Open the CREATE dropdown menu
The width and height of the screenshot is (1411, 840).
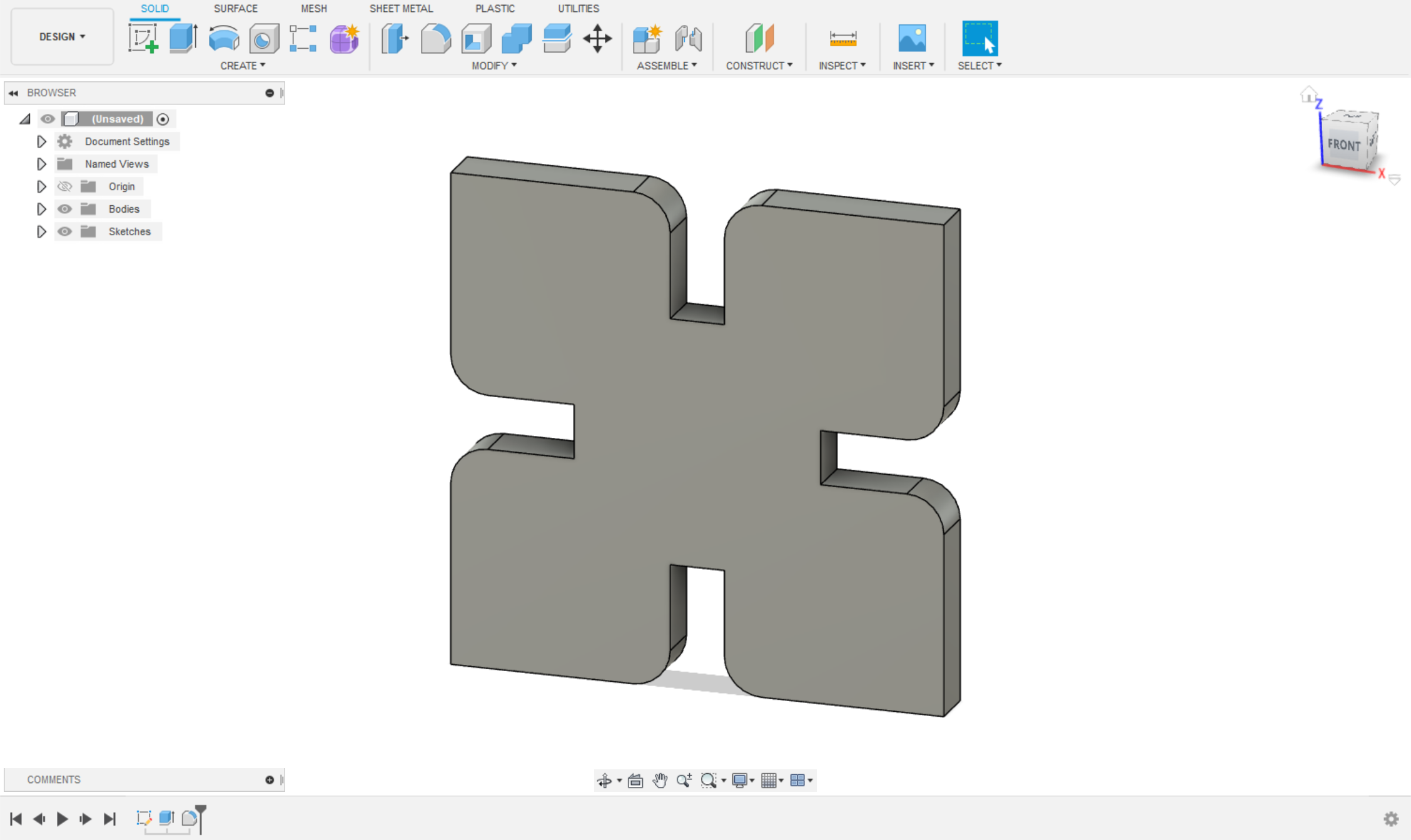click(243, 66)
